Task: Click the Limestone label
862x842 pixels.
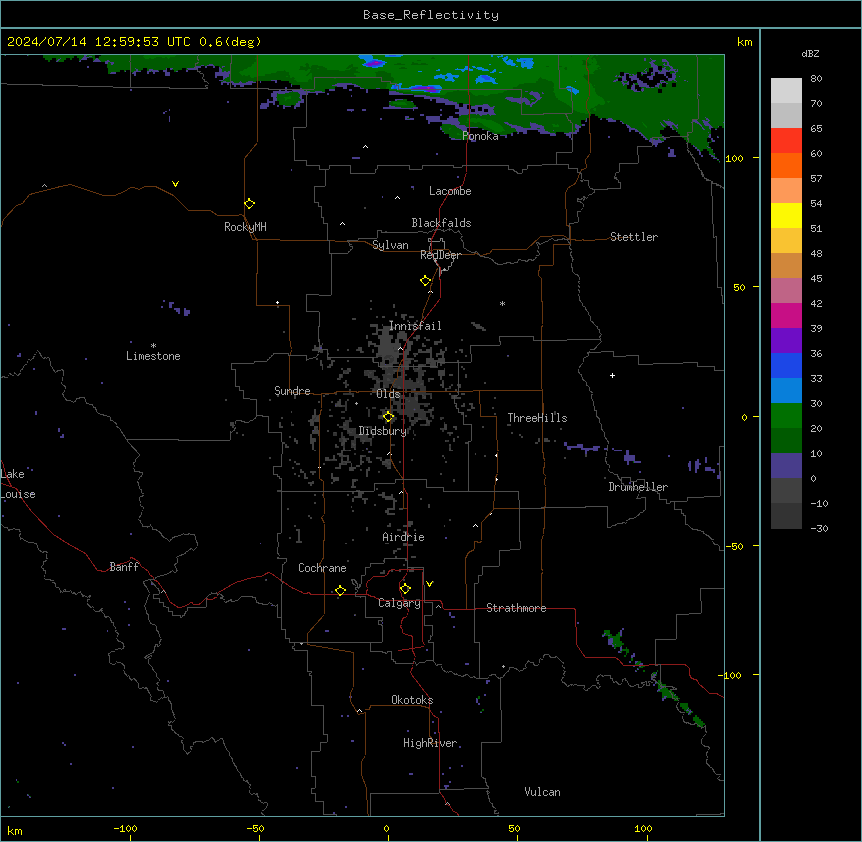Action: click(x=153, y=356)
